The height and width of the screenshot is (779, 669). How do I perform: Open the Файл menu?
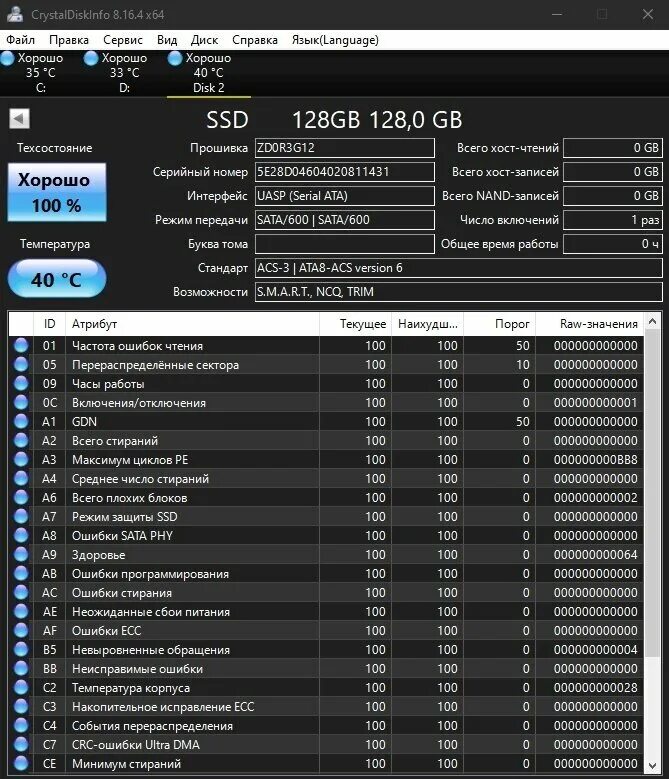(20, 40)
